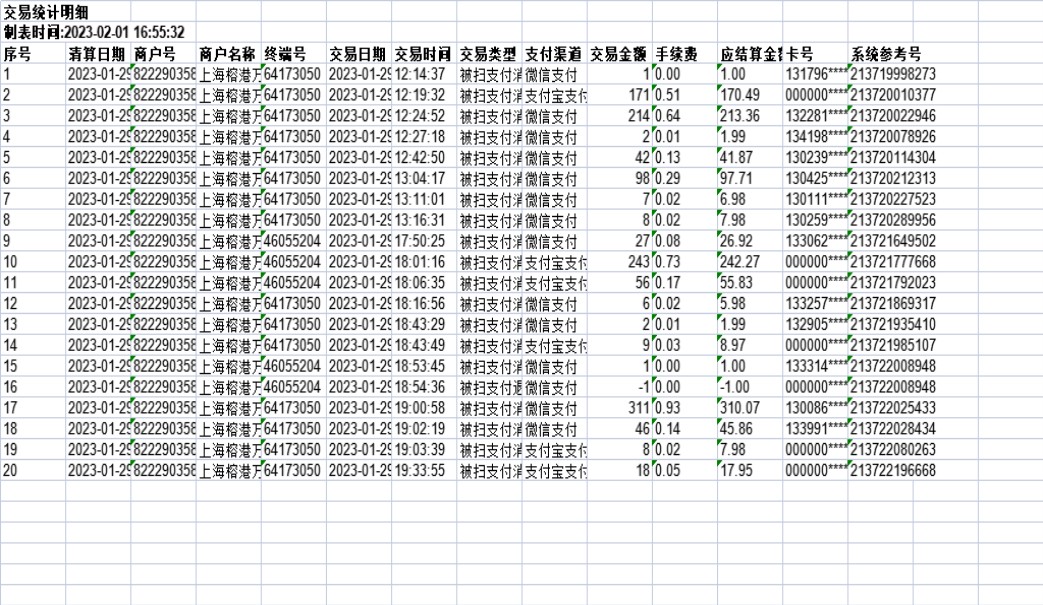Screen dimensions: 1043x605
Task: Click the 系统参考号 header cell
Action: [886, 54]
